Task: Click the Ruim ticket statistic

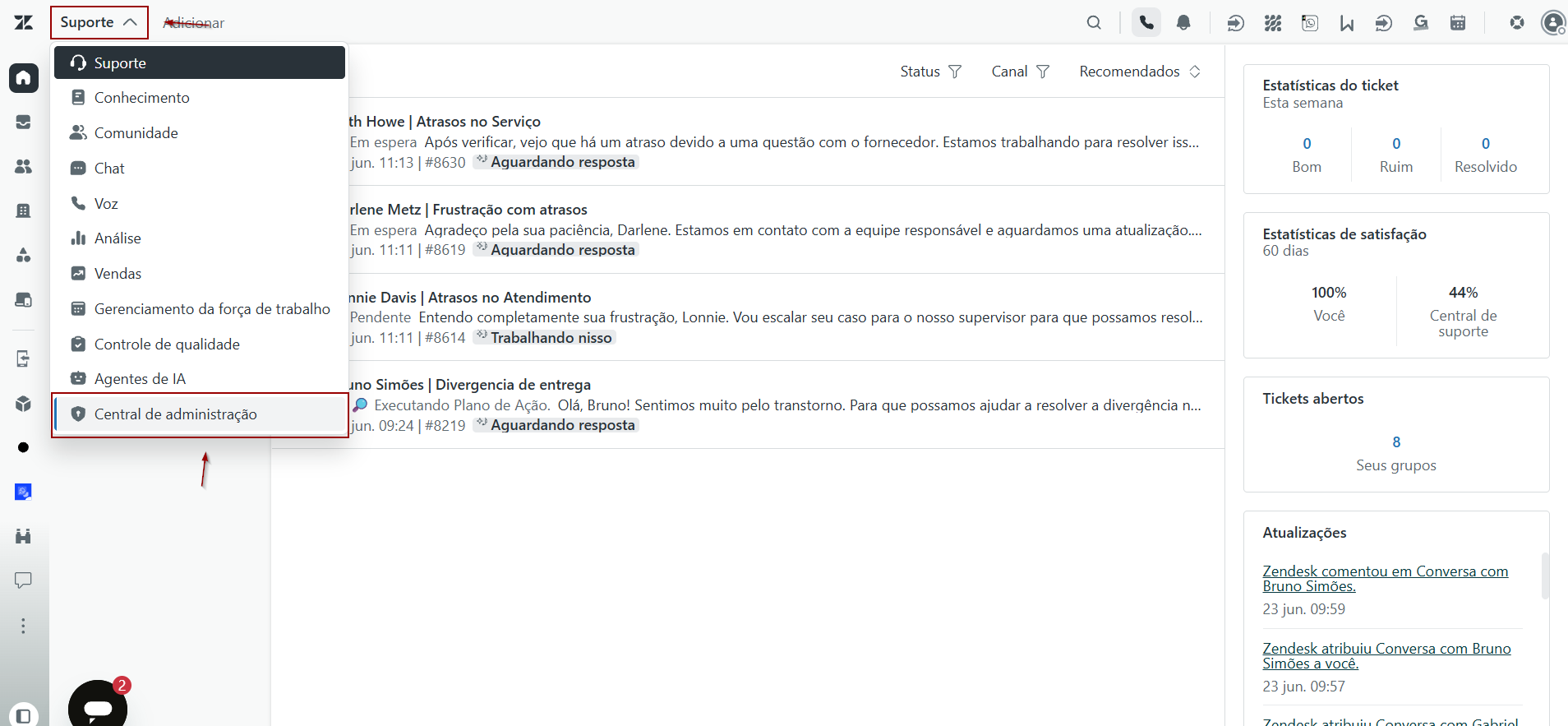Action: [1396, 155]
